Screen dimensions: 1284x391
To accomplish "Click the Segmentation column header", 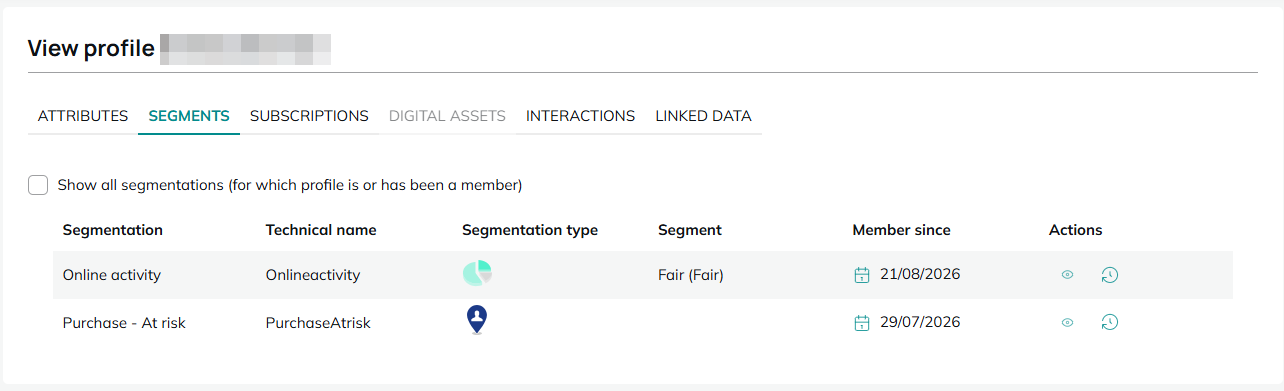I will (x=112, y=230).
